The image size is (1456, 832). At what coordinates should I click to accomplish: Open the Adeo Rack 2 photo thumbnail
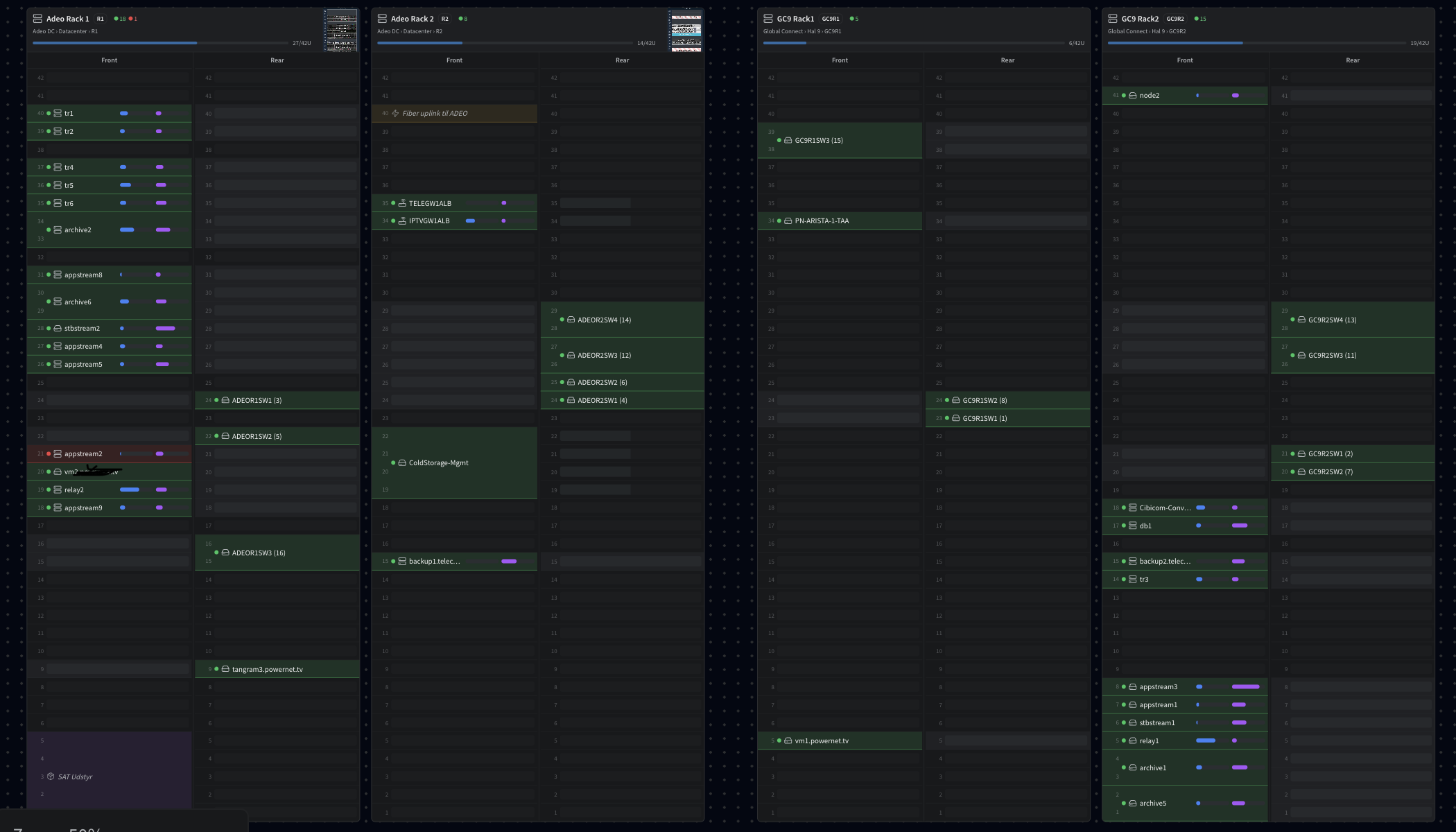686,31
